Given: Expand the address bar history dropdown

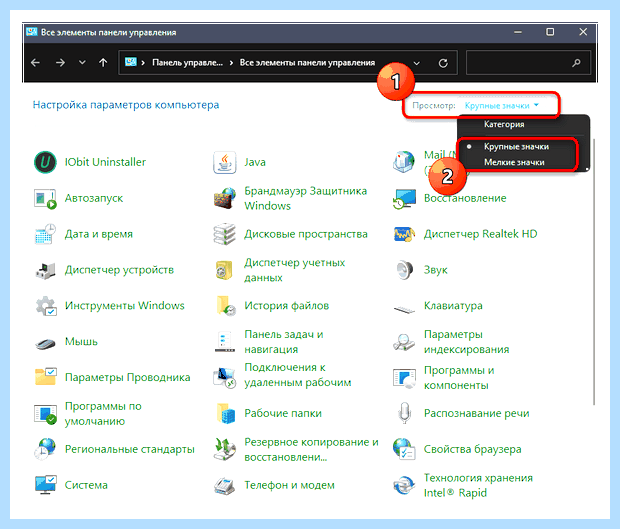Looking at the screenshot, I should [x=416, y=63].
